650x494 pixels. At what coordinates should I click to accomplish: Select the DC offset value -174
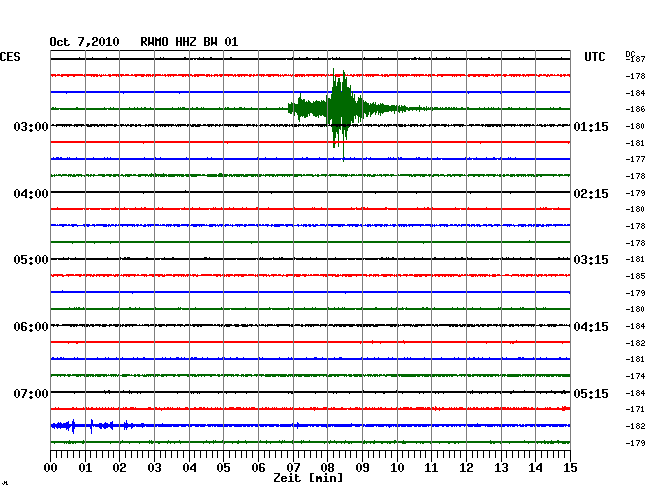635,376
